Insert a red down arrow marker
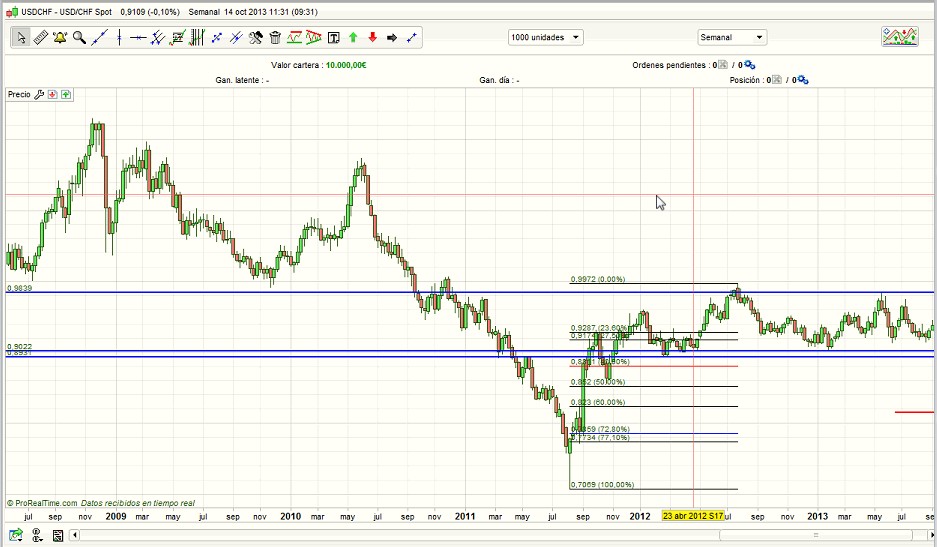 coord(372,38)
